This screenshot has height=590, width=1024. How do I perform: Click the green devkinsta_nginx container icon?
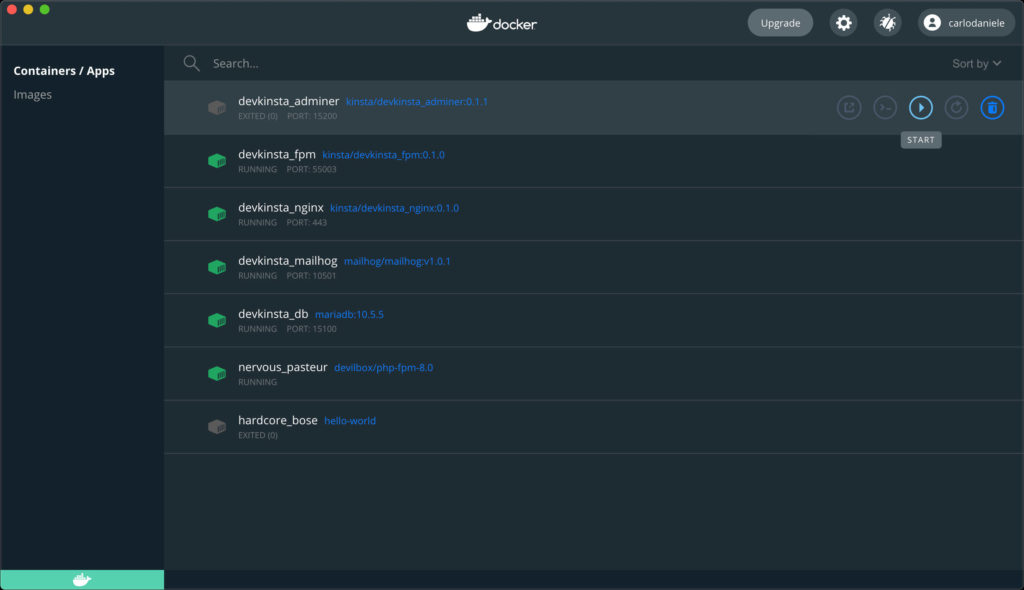[217, 214]
